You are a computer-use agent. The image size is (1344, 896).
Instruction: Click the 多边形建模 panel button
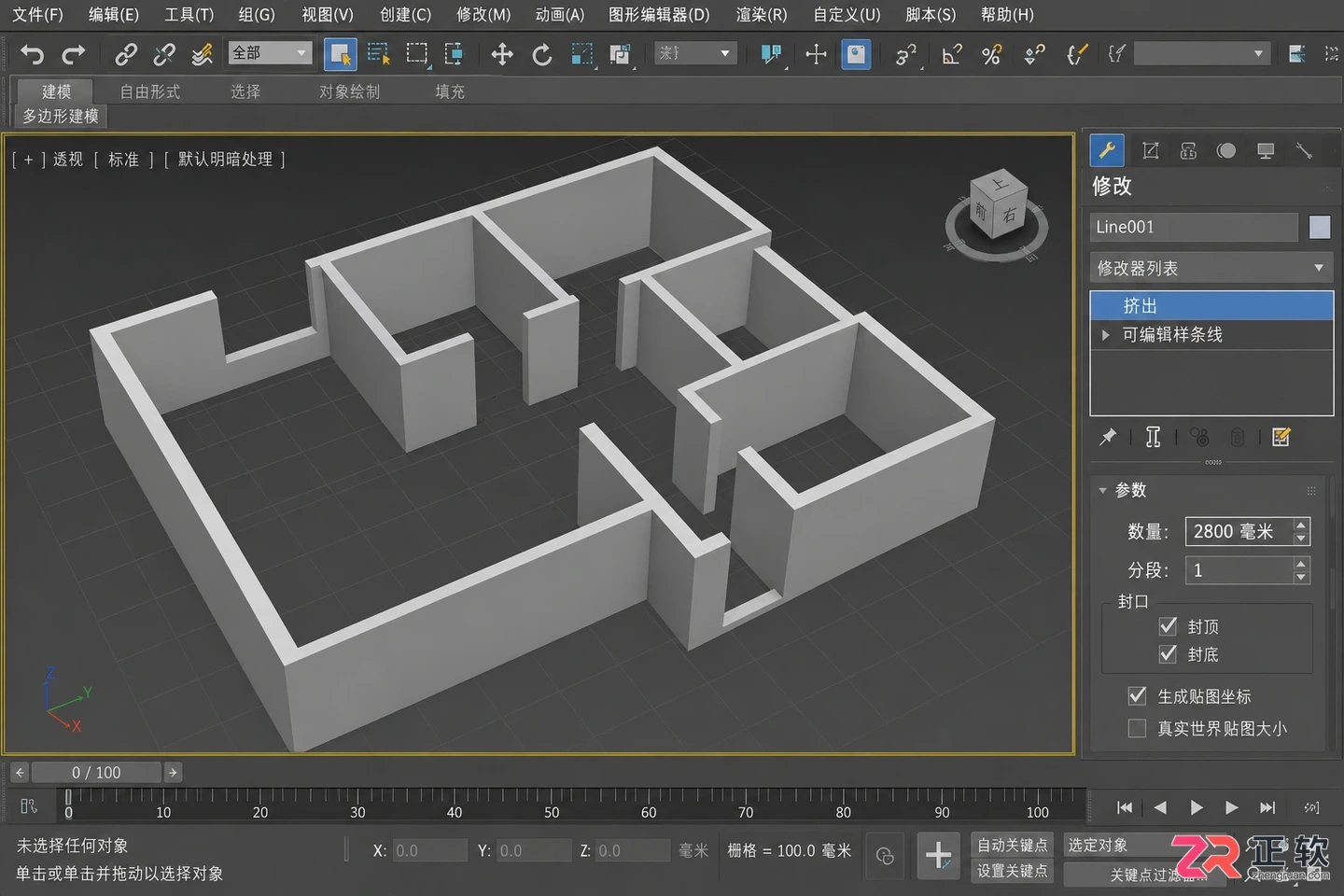point(61,116)
